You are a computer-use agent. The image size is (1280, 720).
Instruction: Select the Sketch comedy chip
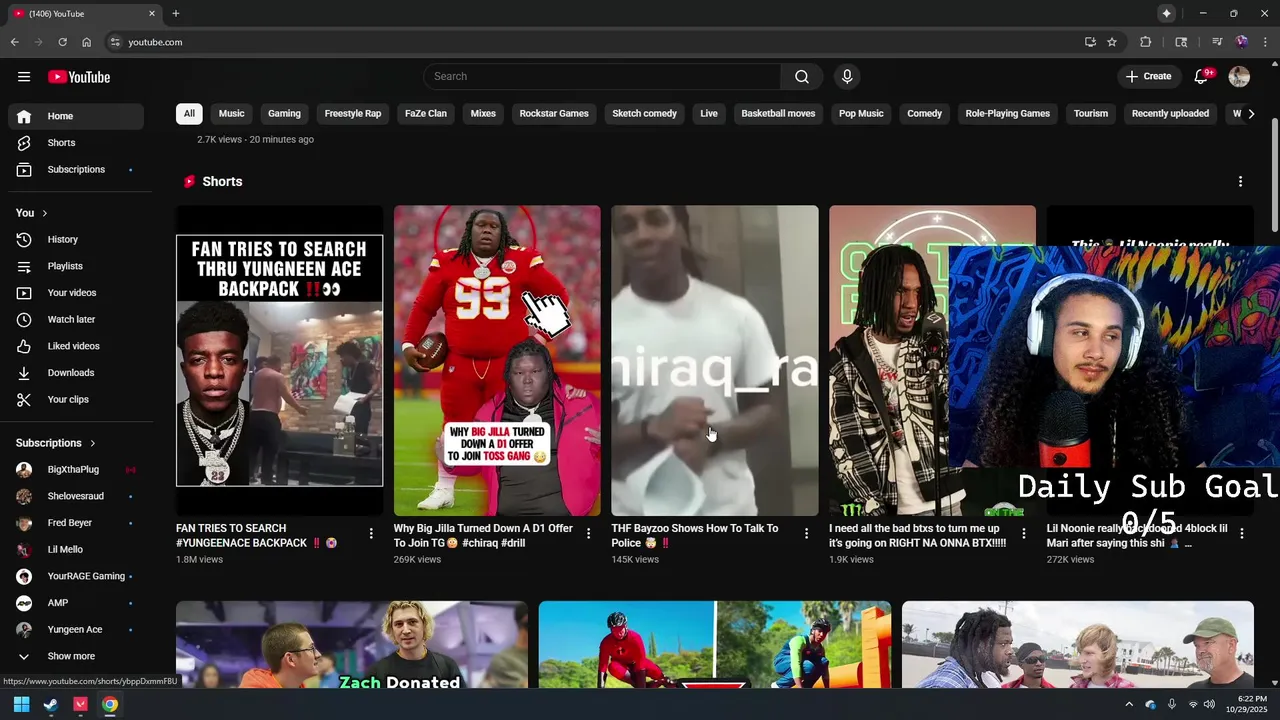click(x=645, y=114)
